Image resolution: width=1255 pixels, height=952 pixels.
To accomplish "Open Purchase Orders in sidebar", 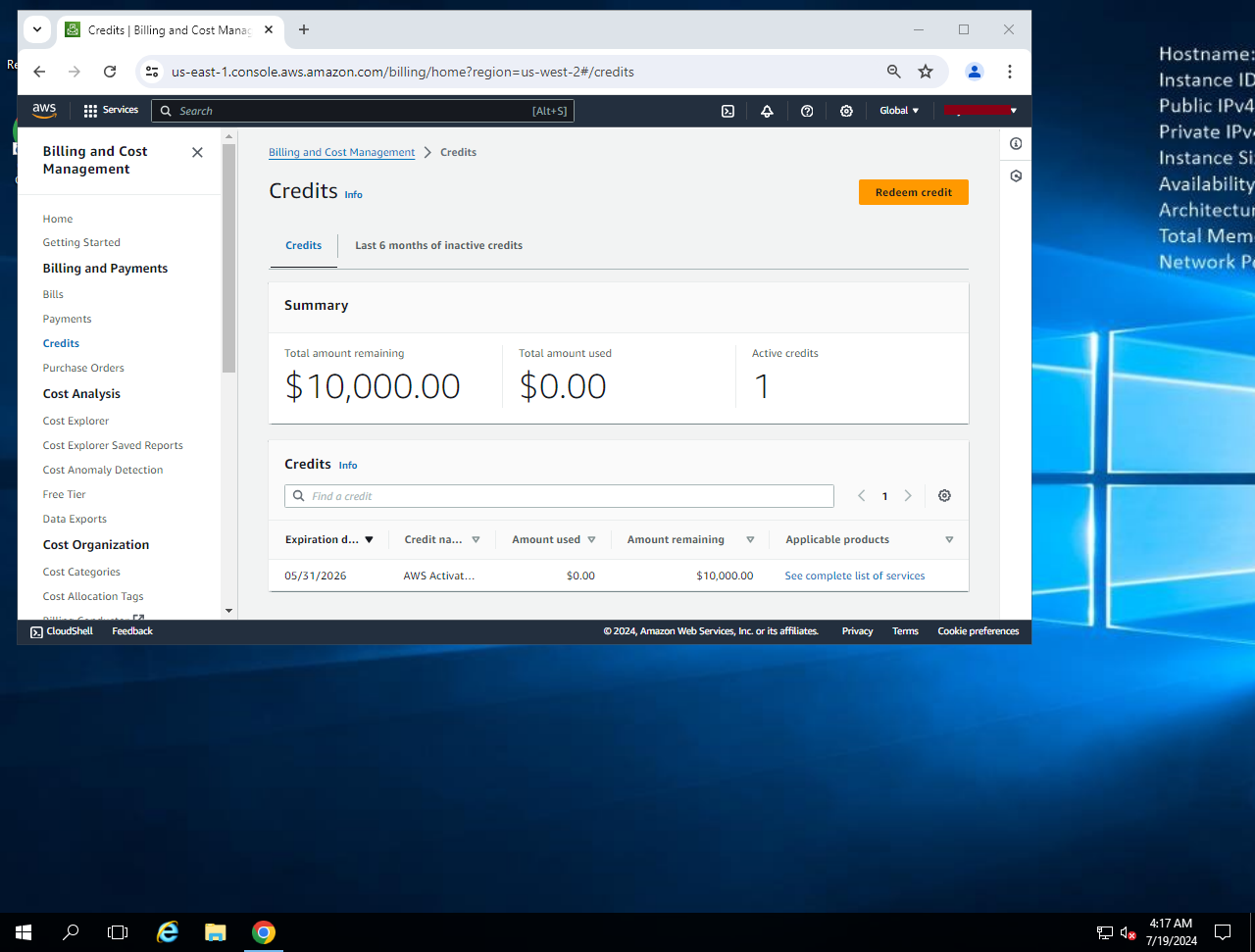I will tap(83, 368).
